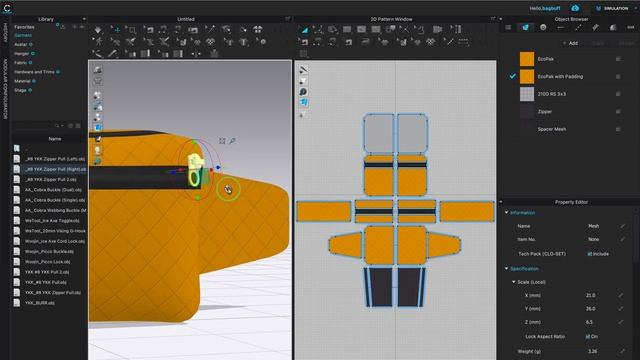Open the Hardware and Trims library folder

[34, 72]
